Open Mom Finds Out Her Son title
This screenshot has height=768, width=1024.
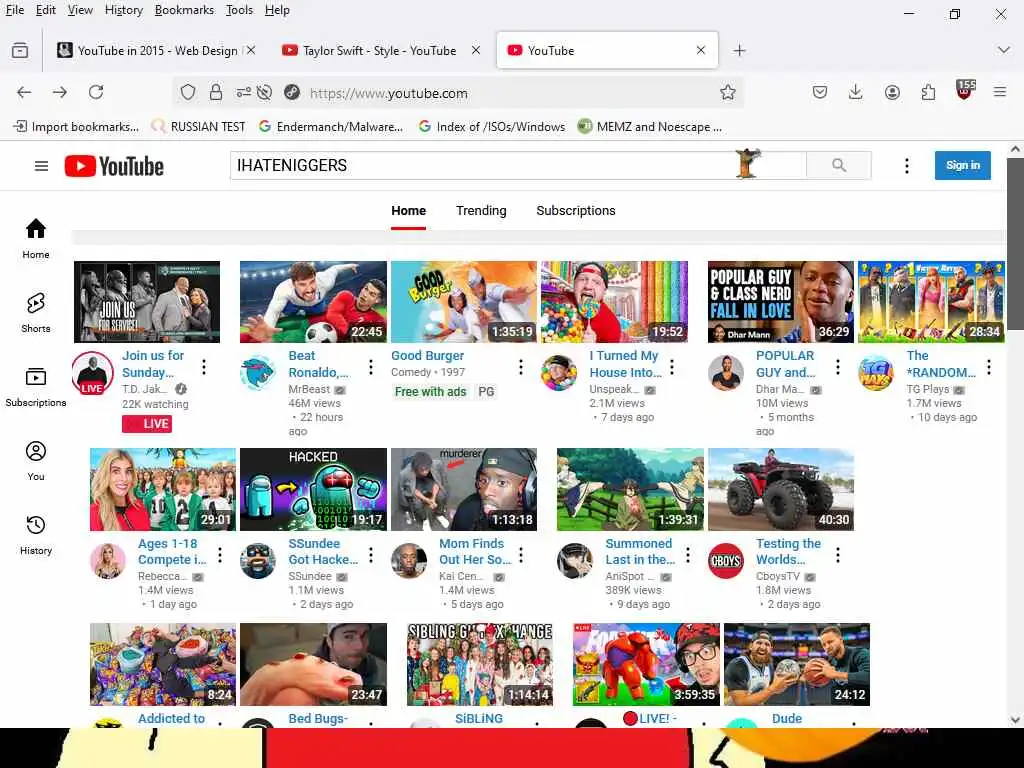(x=475, y=551)
